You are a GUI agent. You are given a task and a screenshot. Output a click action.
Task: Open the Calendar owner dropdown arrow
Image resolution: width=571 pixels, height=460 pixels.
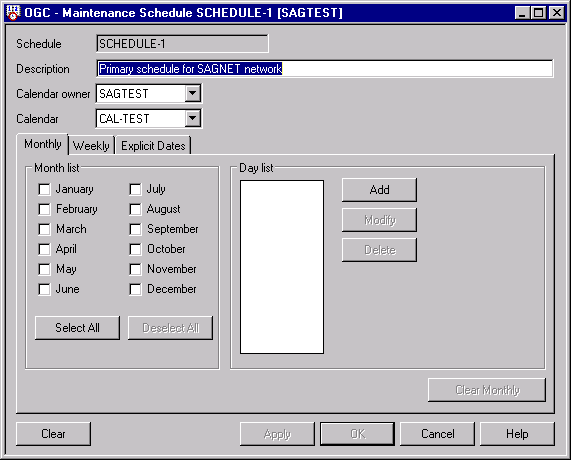193,94
